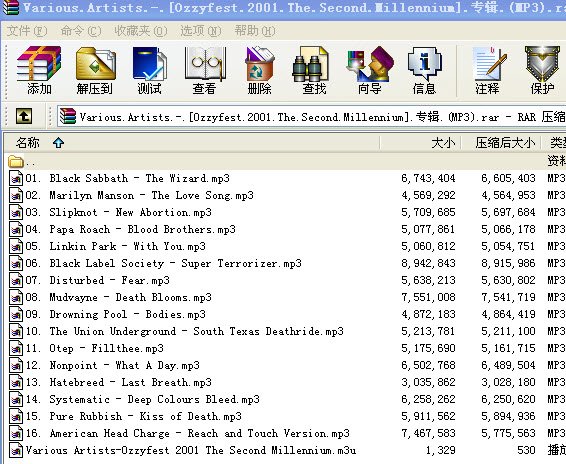Click the 添加 (Add) toolbar icon
Viewport: 566px width, 464px height.
point(39,70)
